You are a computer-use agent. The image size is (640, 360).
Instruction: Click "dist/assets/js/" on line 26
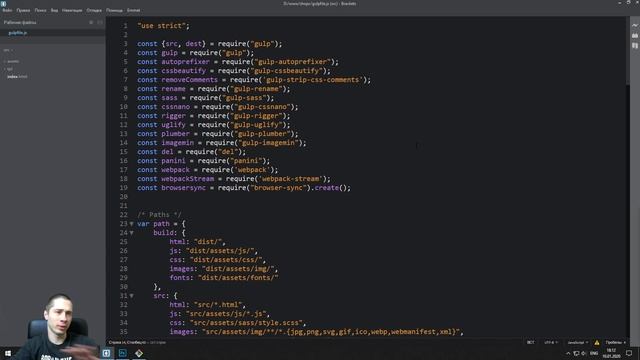(x=220, y=251)
